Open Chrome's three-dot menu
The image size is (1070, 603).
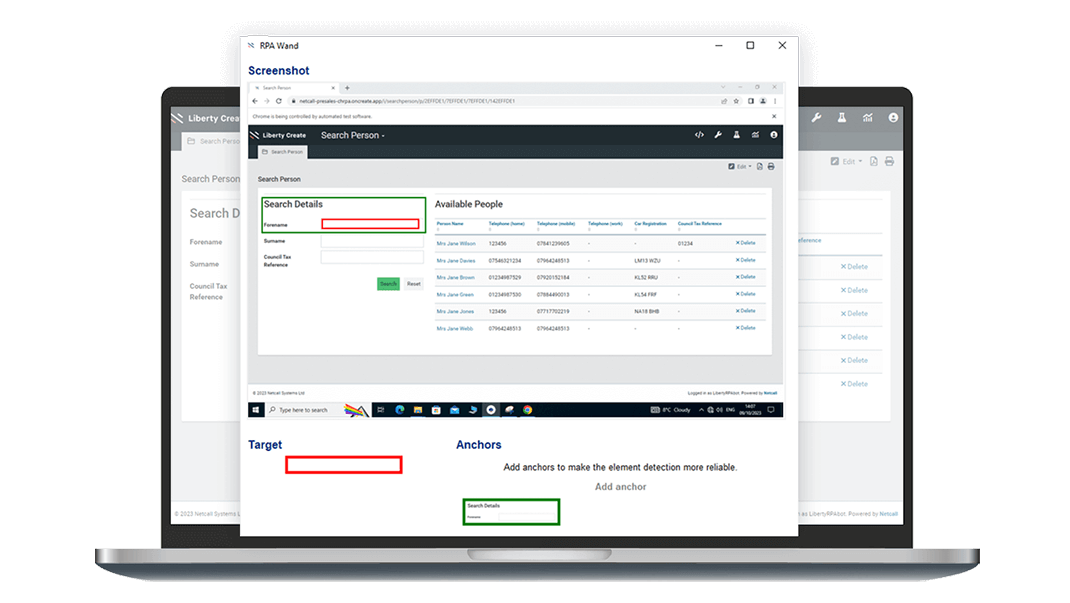[775, 101]
